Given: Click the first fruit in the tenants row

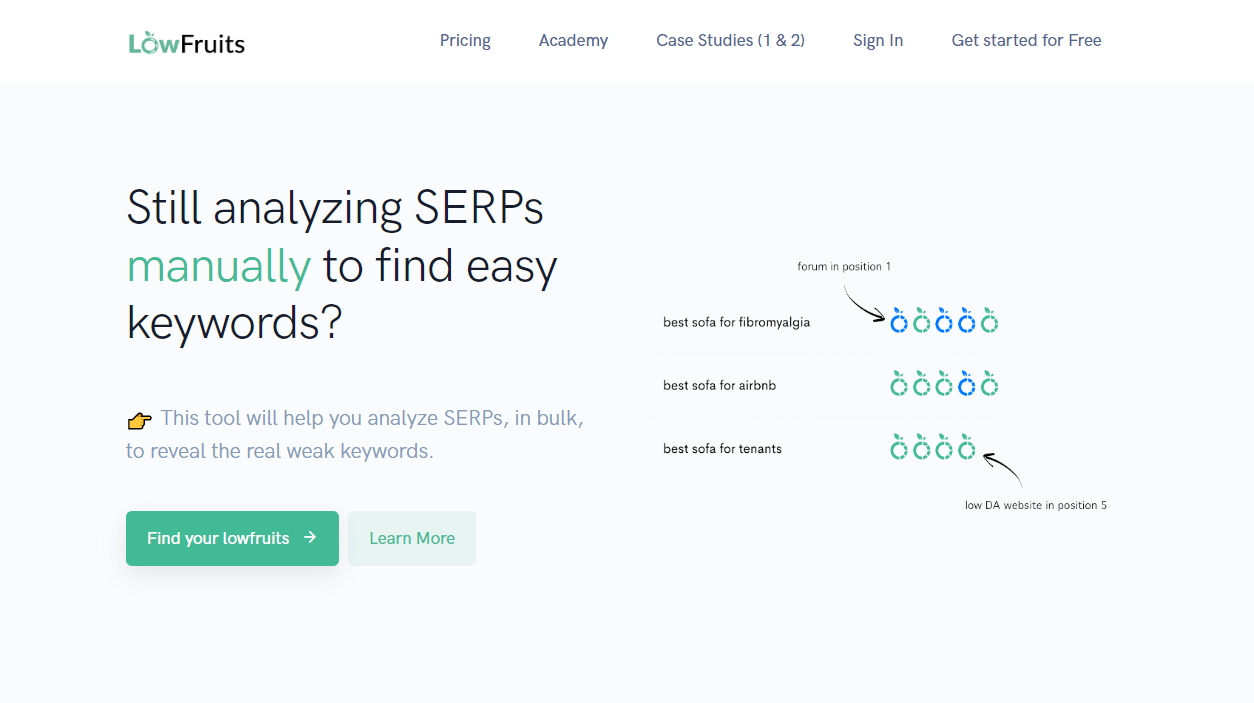Looking at the screenshot, I should (x=898, y=447).
